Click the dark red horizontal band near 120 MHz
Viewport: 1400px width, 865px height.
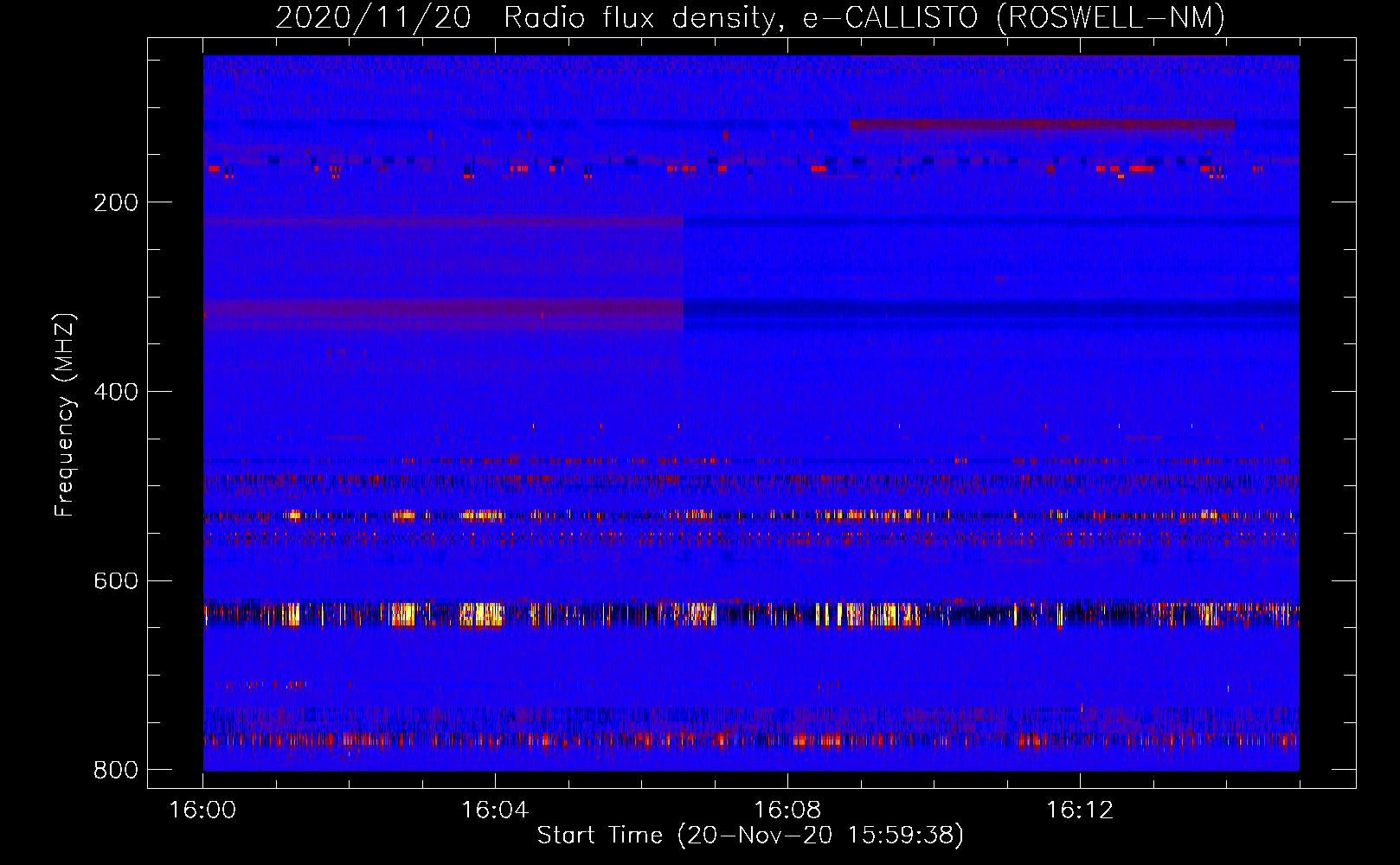pos(1042,125)
